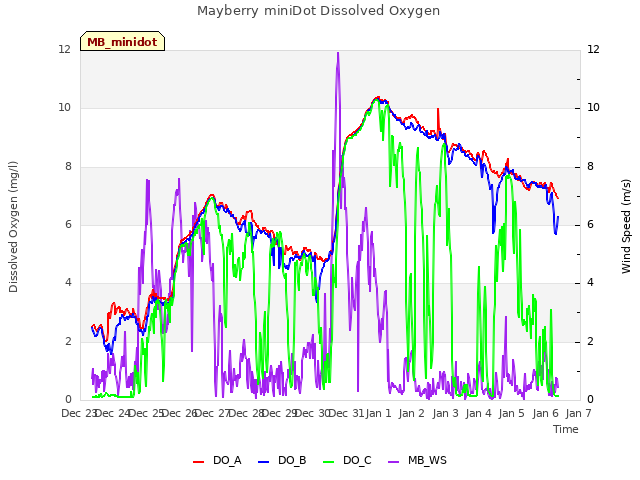Click the Wind Speed (m/s) axis label
This screenshot has width=640, height=480.
(x=626, y=226)
